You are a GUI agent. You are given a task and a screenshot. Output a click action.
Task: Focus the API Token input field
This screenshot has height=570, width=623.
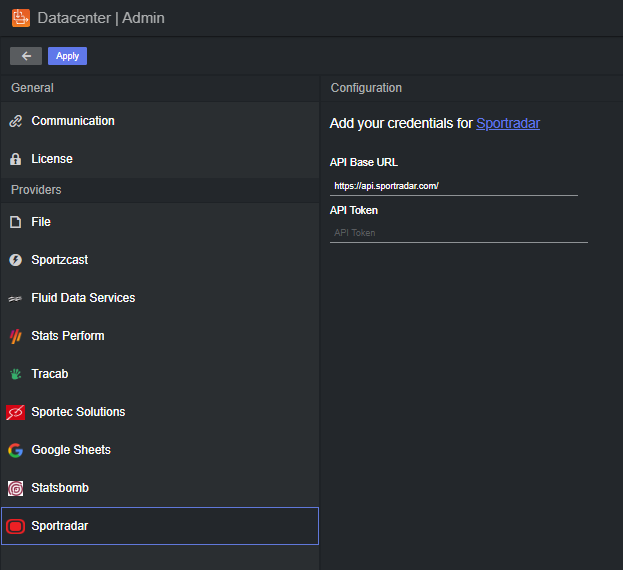click(459, 233)
